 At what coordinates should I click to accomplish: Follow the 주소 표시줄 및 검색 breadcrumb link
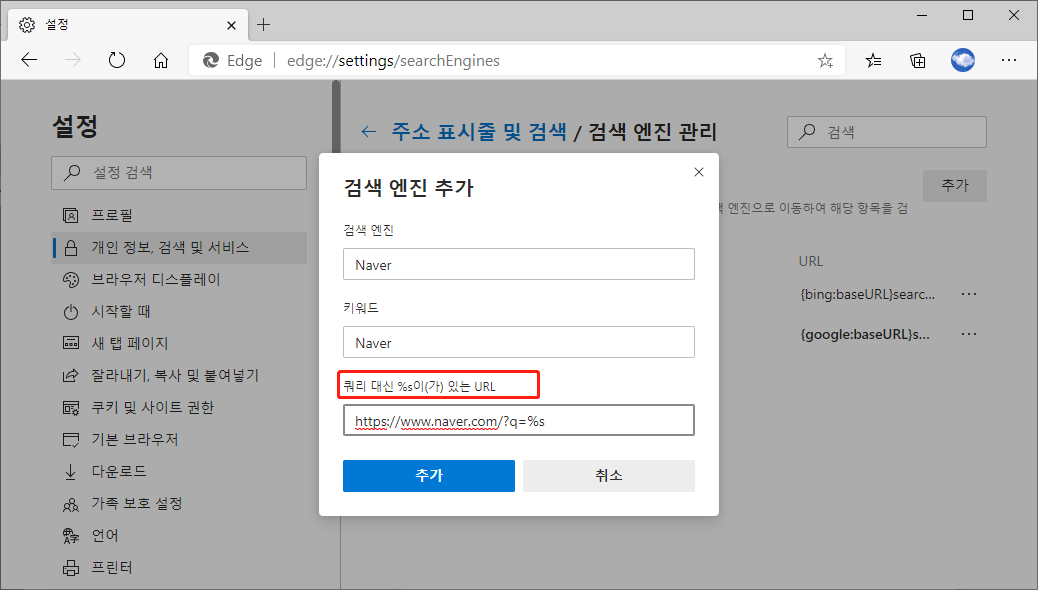pos(479,132)
